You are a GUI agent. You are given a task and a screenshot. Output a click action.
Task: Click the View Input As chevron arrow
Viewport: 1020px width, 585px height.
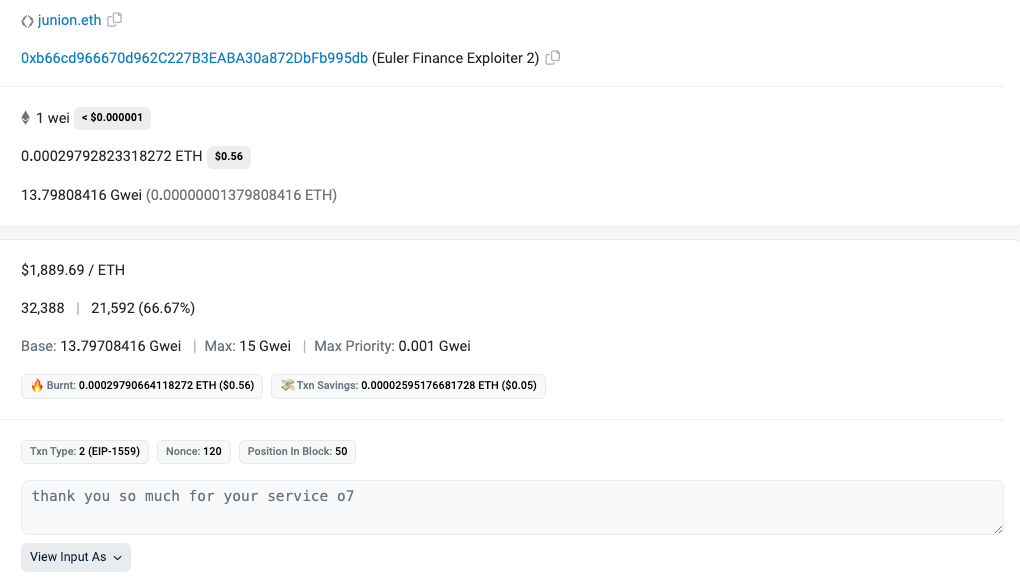118,558
